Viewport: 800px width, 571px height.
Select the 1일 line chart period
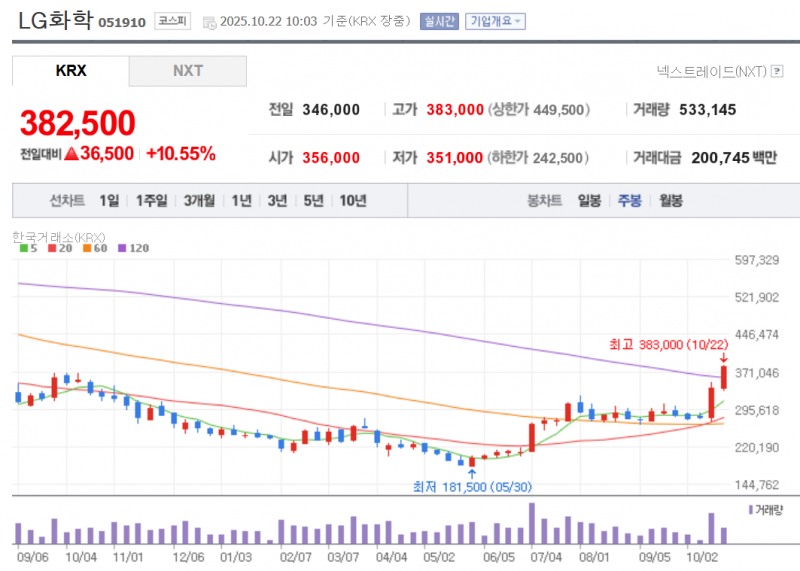[109, 200]
